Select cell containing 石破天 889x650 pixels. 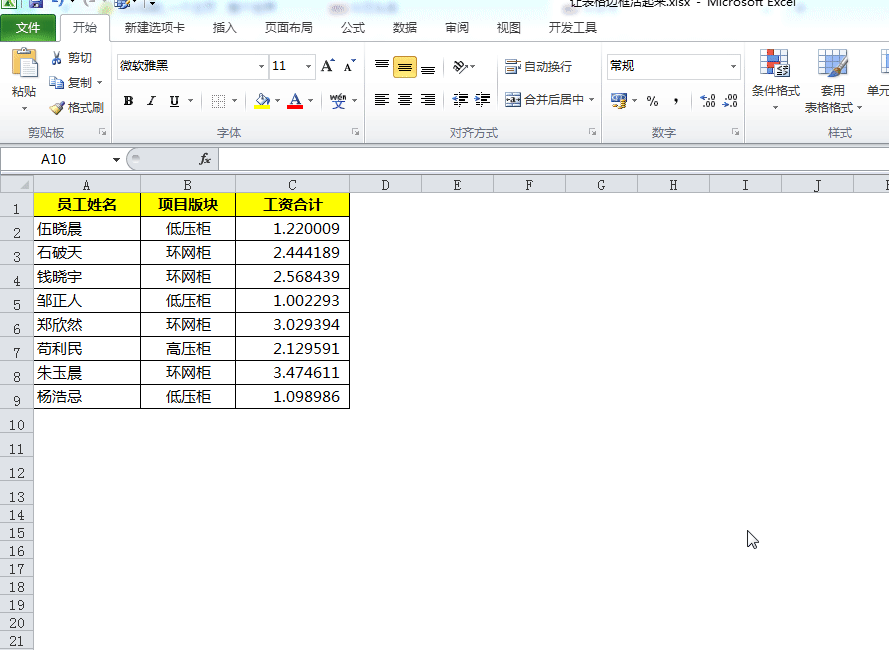pyautogui.click(x=87, y=252)
